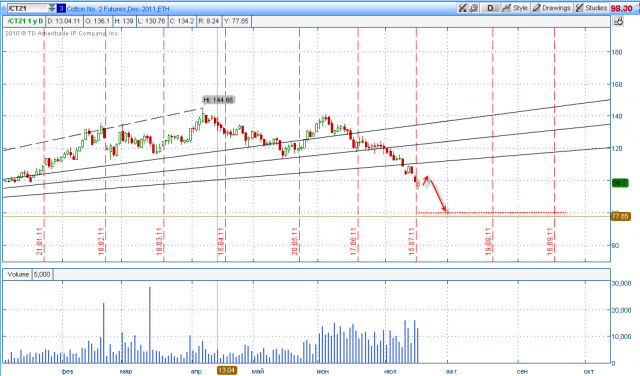
Task: Click the D: 13.04.11 date cell
Action: click(x=64, y=21)
